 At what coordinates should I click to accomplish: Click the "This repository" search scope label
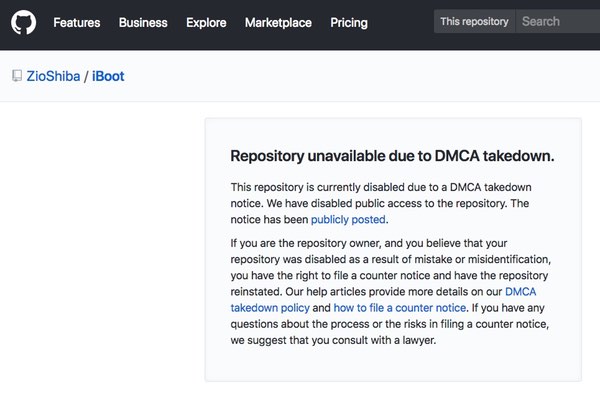click(474, 21)
